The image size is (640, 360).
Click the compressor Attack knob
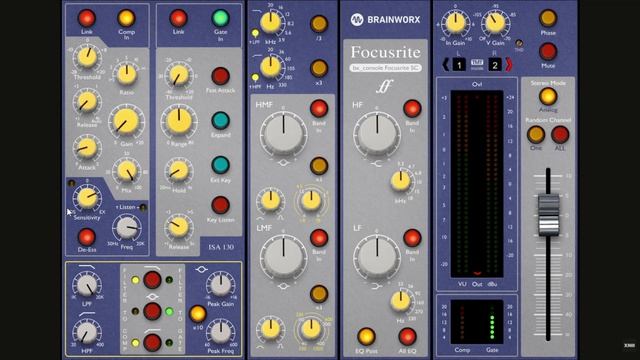(x=87, y=148)
